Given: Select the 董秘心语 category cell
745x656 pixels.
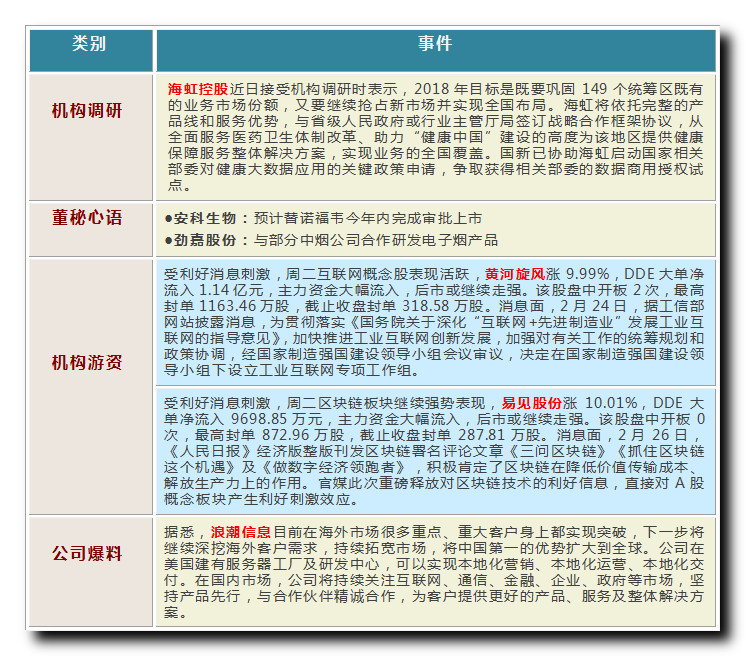Looking at the screenshot, I should tap(91, 230).
